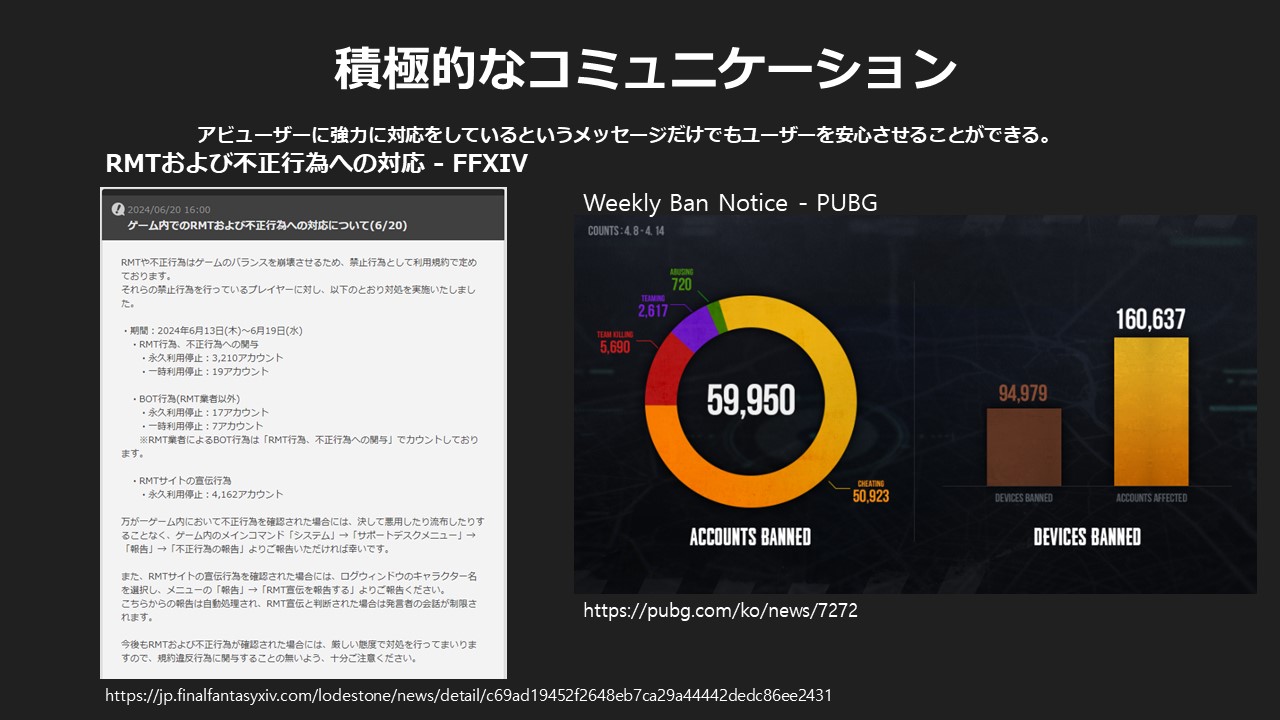Click 一時利用停止：7アカウント
The width and height of the screenshot is (1280, 720).
click(202, 426)
